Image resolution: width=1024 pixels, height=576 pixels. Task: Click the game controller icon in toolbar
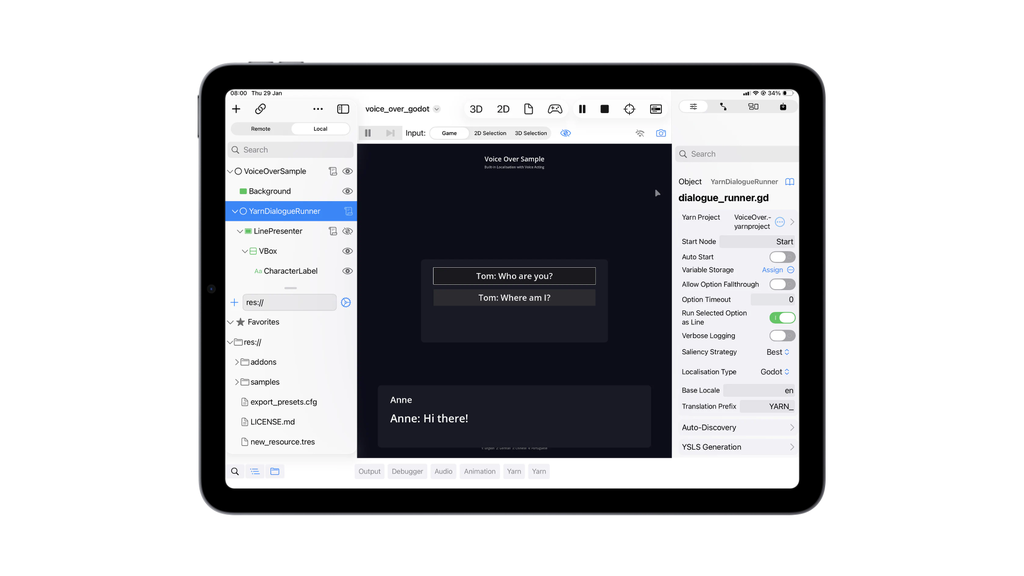(554, 109)
